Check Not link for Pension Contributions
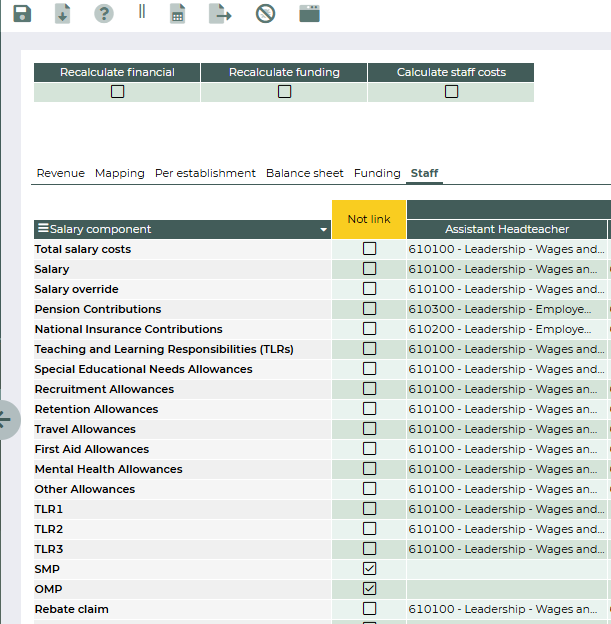Viewport: 611px width, 624px height. pyautogui.click(x=369, y=309)
